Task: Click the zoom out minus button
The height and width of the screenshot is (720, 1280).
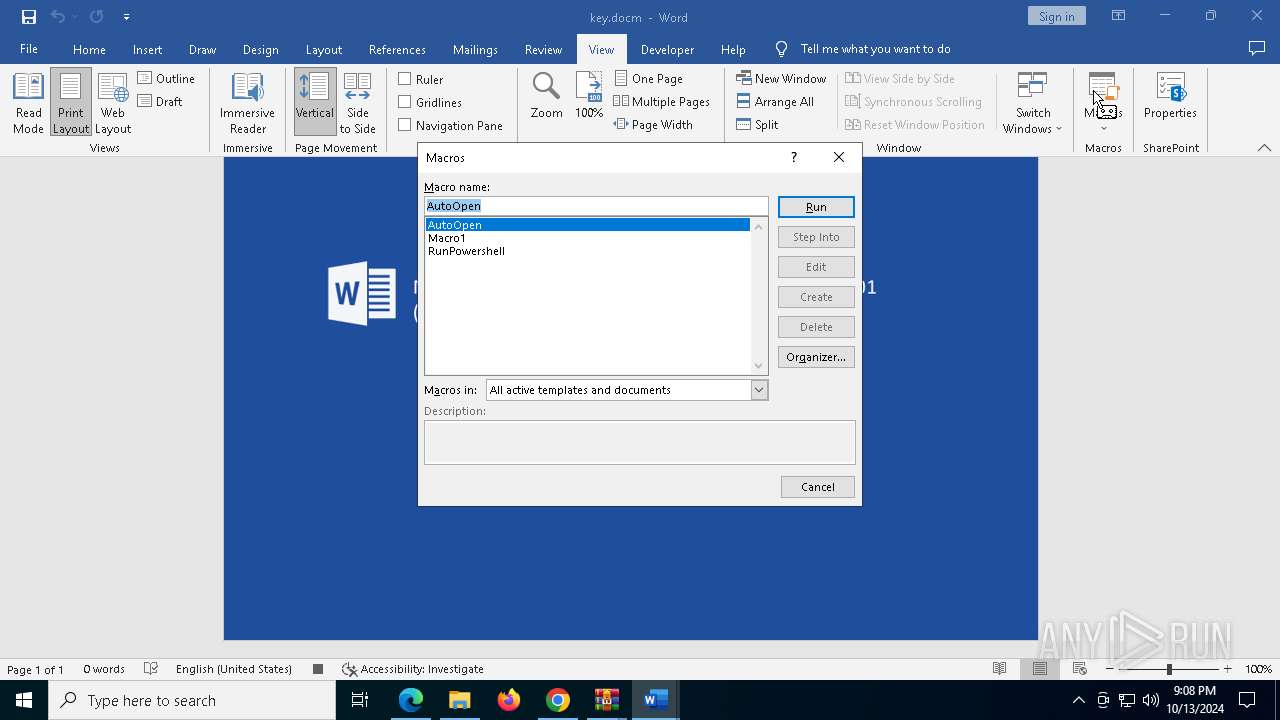Action: coord(1109,669)
